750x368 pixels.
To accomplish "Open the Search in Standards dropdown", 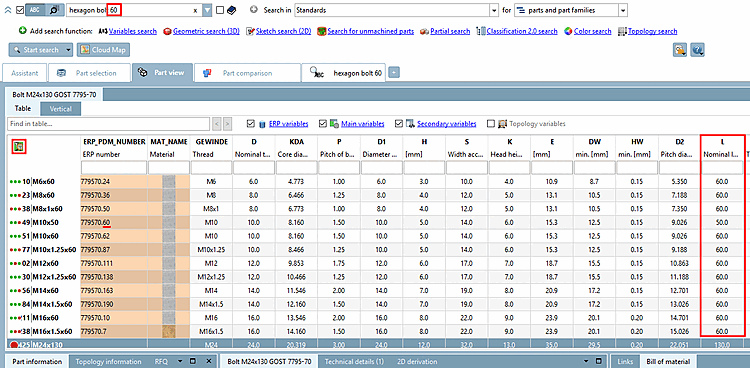I will click(494, 10).
